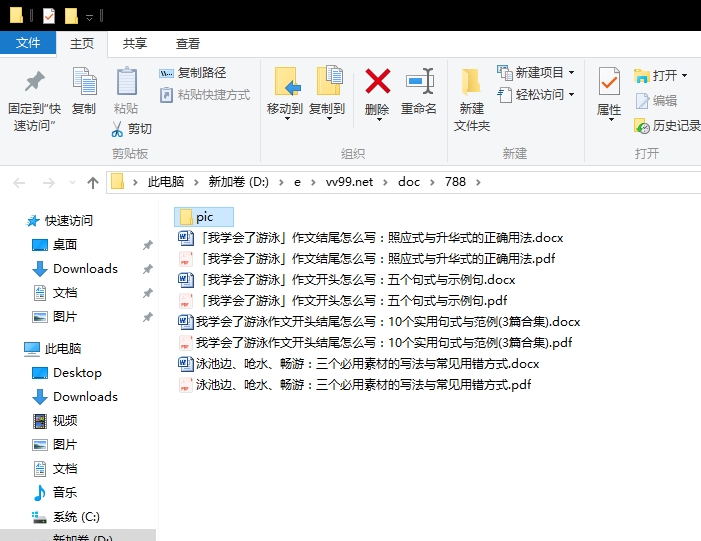This screenshot has height=541, width=701.
Task: Select 此电脑 in navigation pane
Action: click(52, 348)
